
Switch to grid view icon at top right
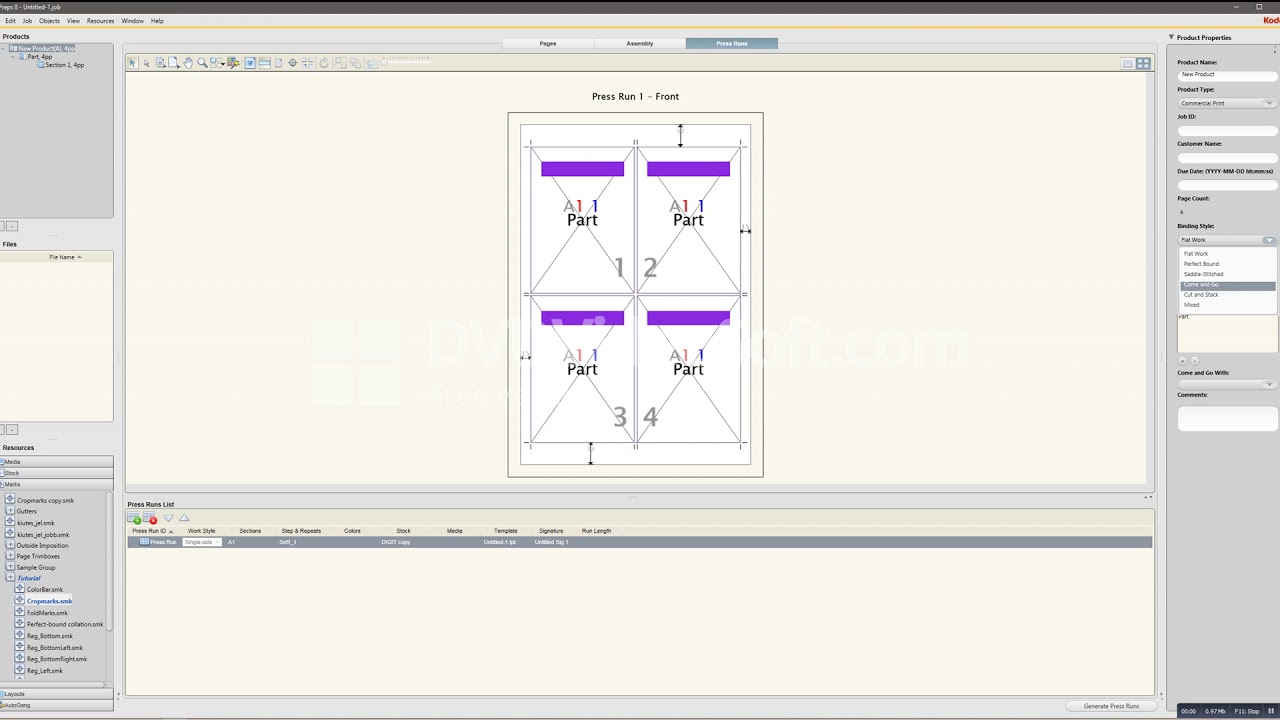tap(1143, 64)
